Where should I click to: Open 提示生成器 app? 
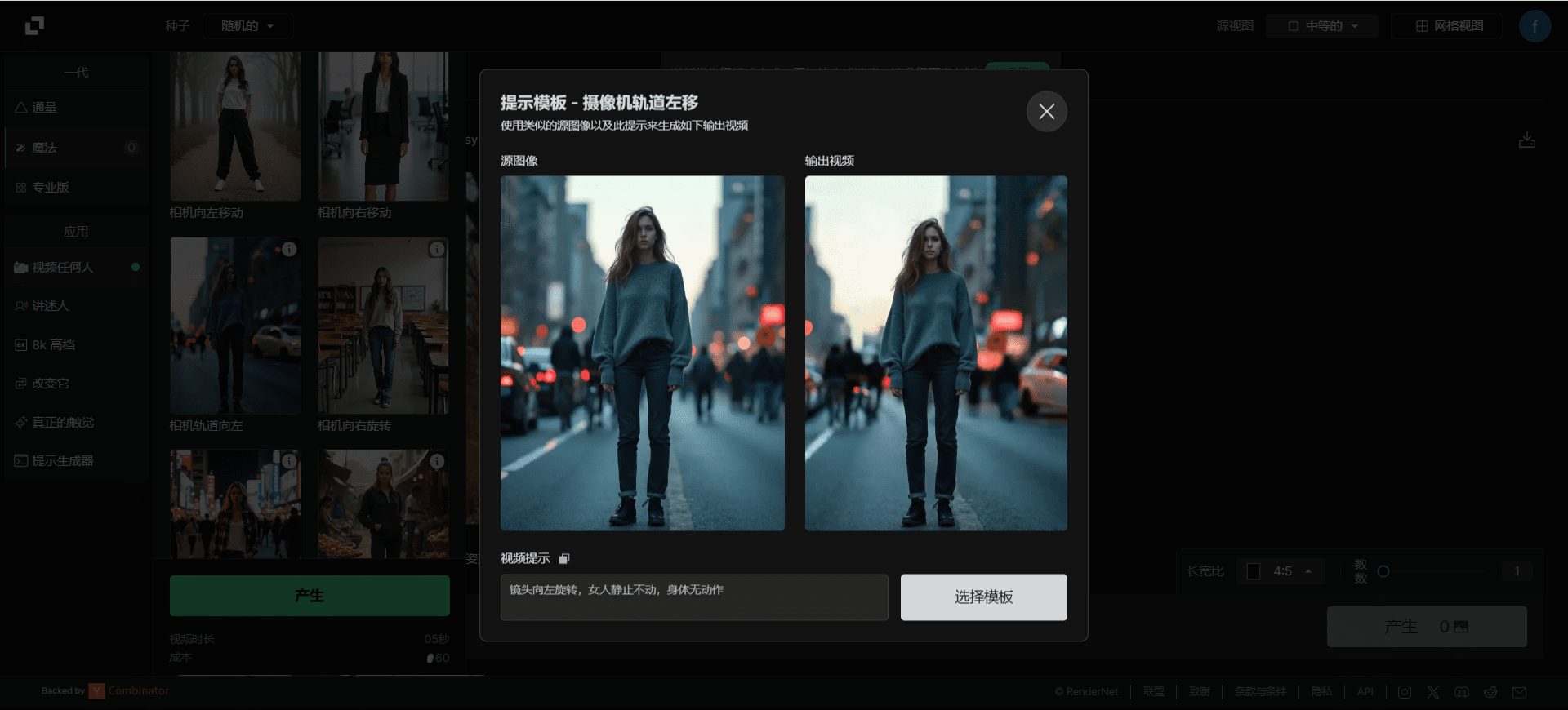click(77, 461)
